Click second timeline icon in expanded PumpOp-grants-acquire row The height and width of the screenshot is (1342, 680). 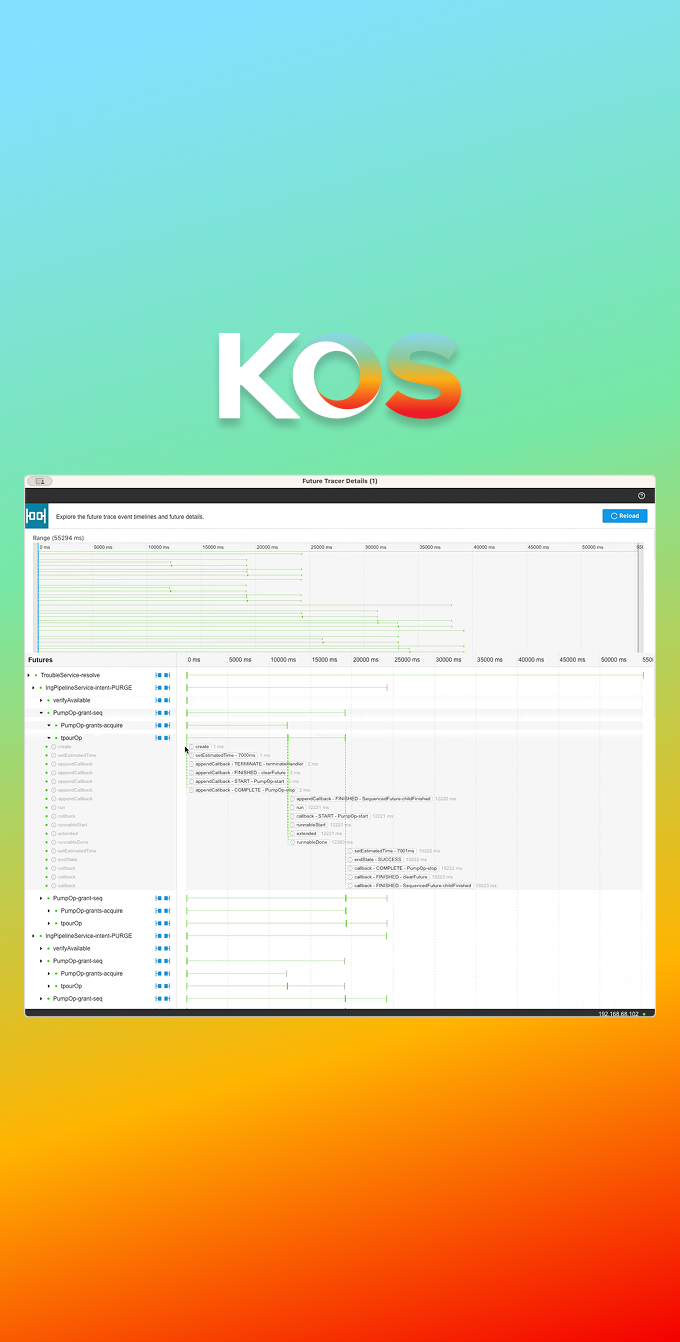167,725
